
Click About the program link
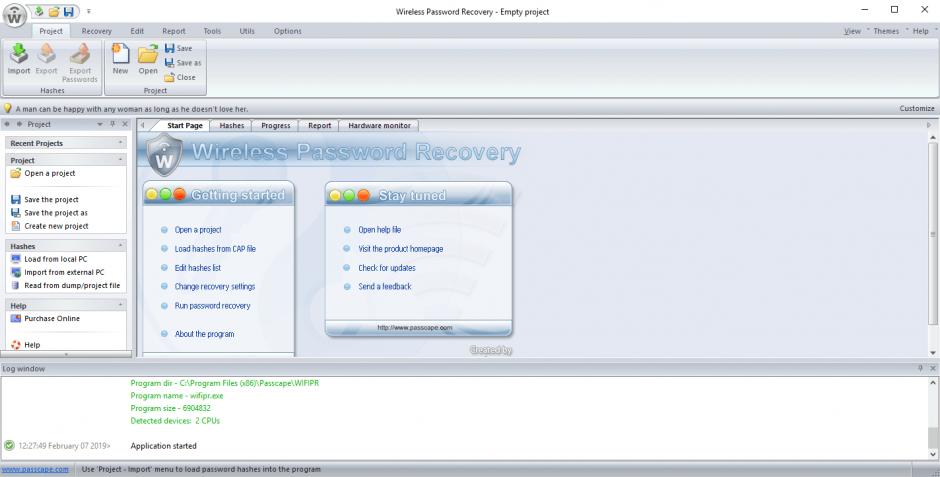[x=204, y=334]
